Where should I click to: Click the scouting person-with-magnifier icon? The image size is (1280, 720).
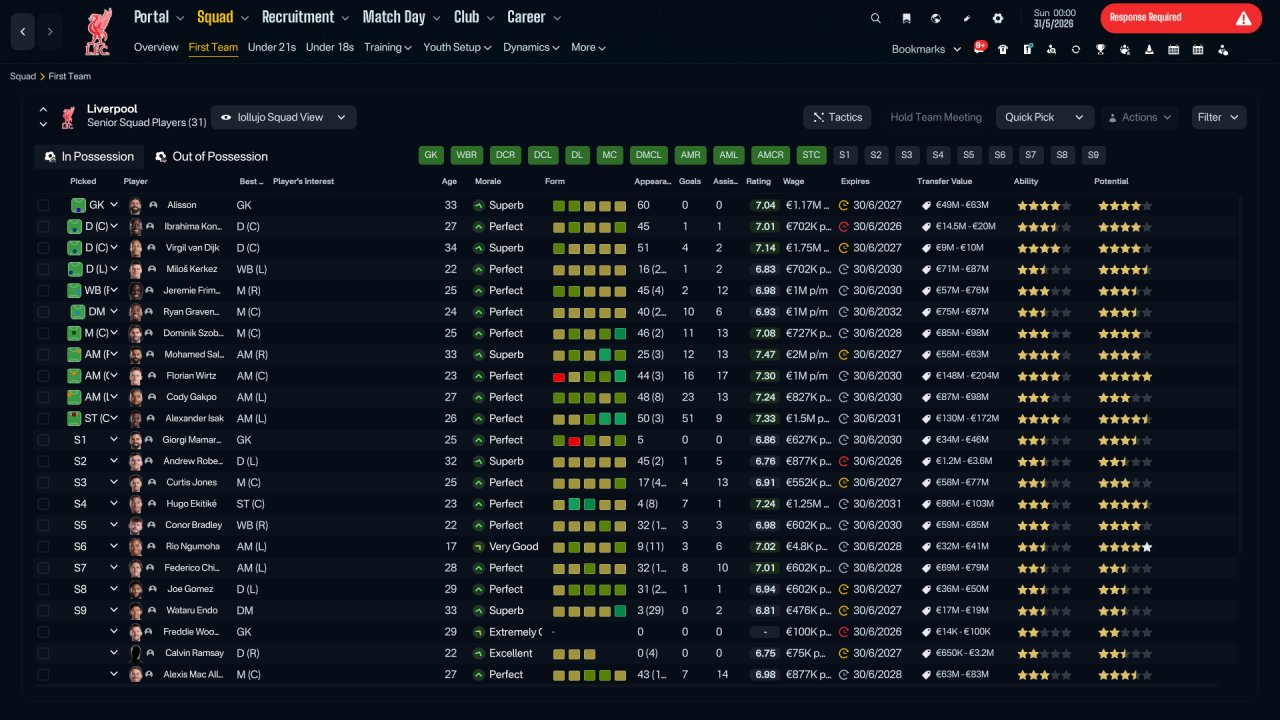tap(1051, 49)
